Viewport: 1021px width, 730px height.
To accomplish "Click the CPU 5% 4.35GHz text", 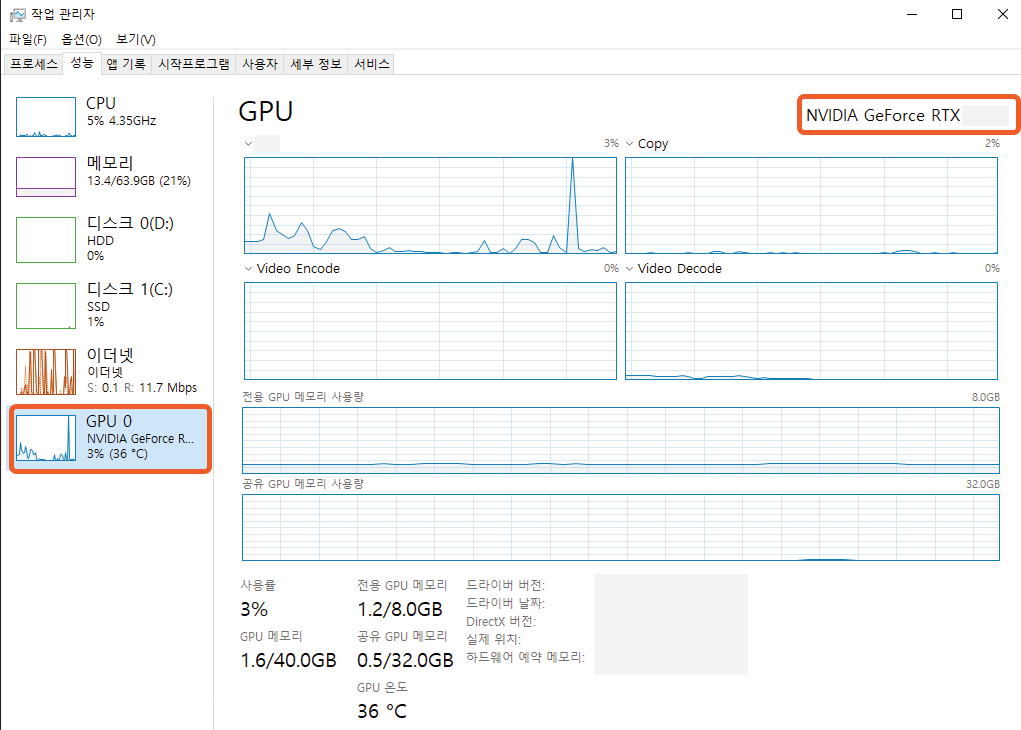I will pyautogui.click(x=122, y=111).
